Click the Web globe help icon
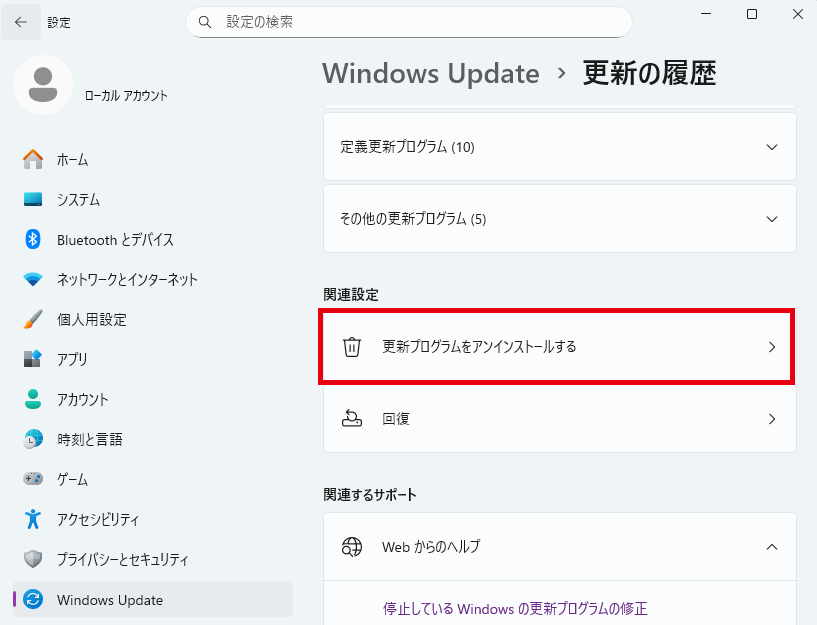This screenshot has height=625, width=817. [352, 547]
